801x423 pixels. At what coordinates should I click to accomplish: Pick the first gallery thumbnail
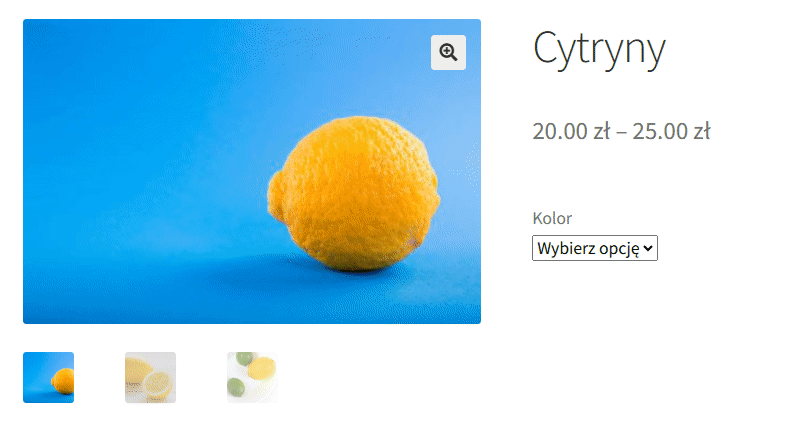coord(49,377)
